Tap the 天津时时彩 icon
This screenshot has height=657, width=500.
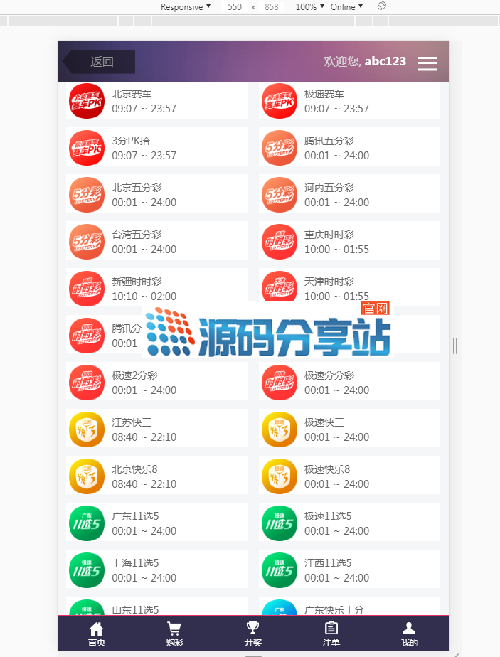(x=279, y=288)
